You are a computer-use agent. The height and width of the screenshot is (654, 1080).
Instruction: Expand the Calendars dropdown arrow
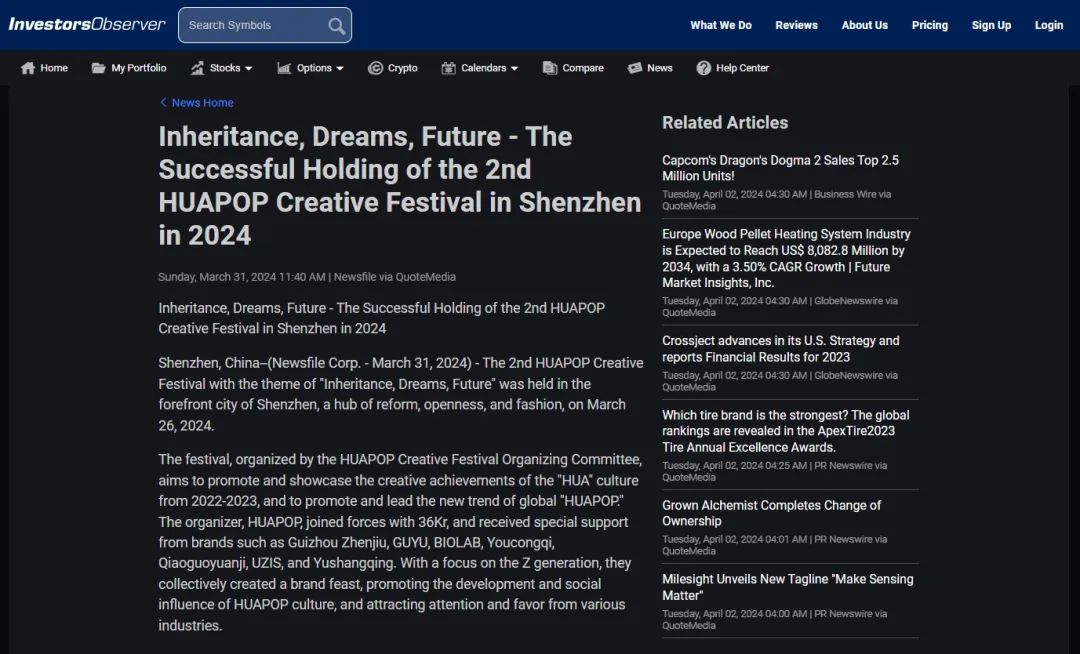tap(514, 68)
